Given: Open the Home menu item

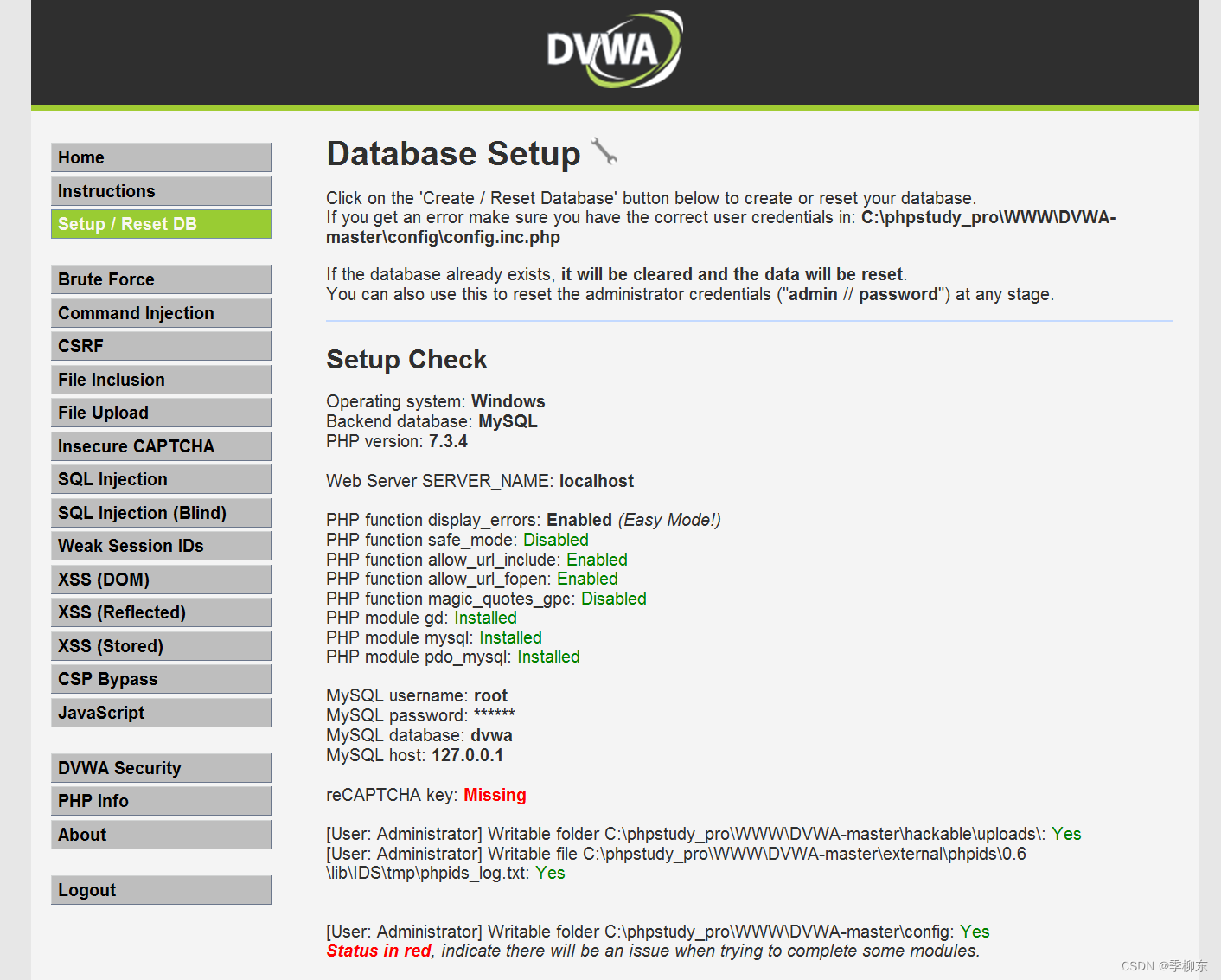Looking at the screenshot, I should 161,157.
